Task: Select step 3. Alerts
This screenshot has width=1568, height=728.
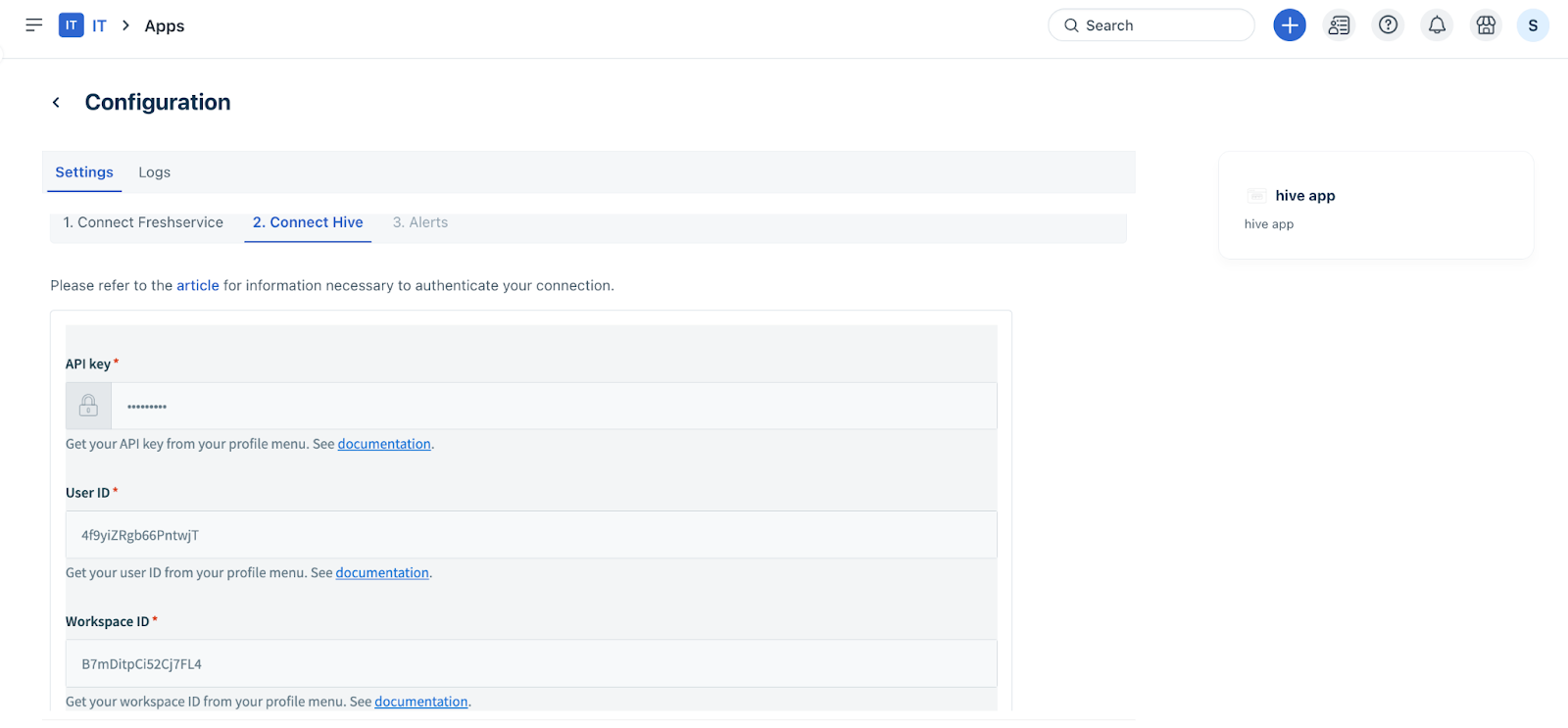Action: (420, 222)
